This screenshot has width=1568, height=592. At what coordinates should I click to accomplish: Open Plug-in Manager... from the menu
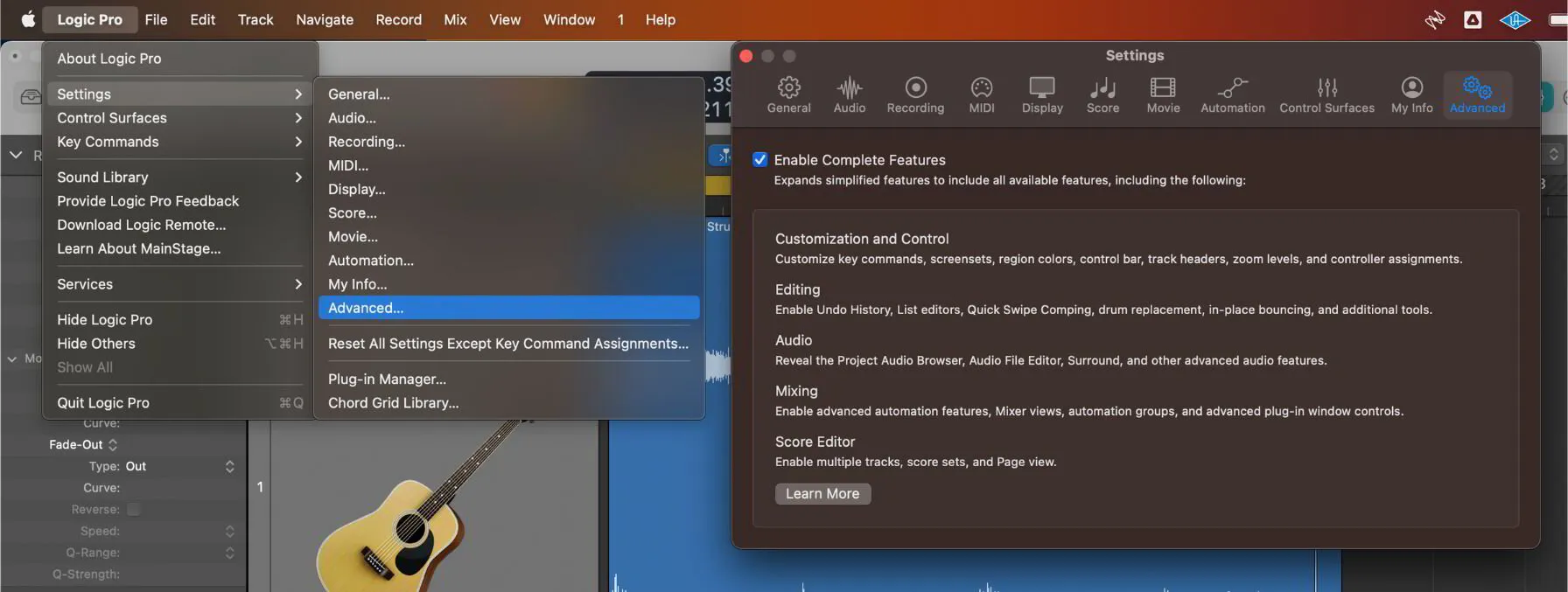pos(509,379)
